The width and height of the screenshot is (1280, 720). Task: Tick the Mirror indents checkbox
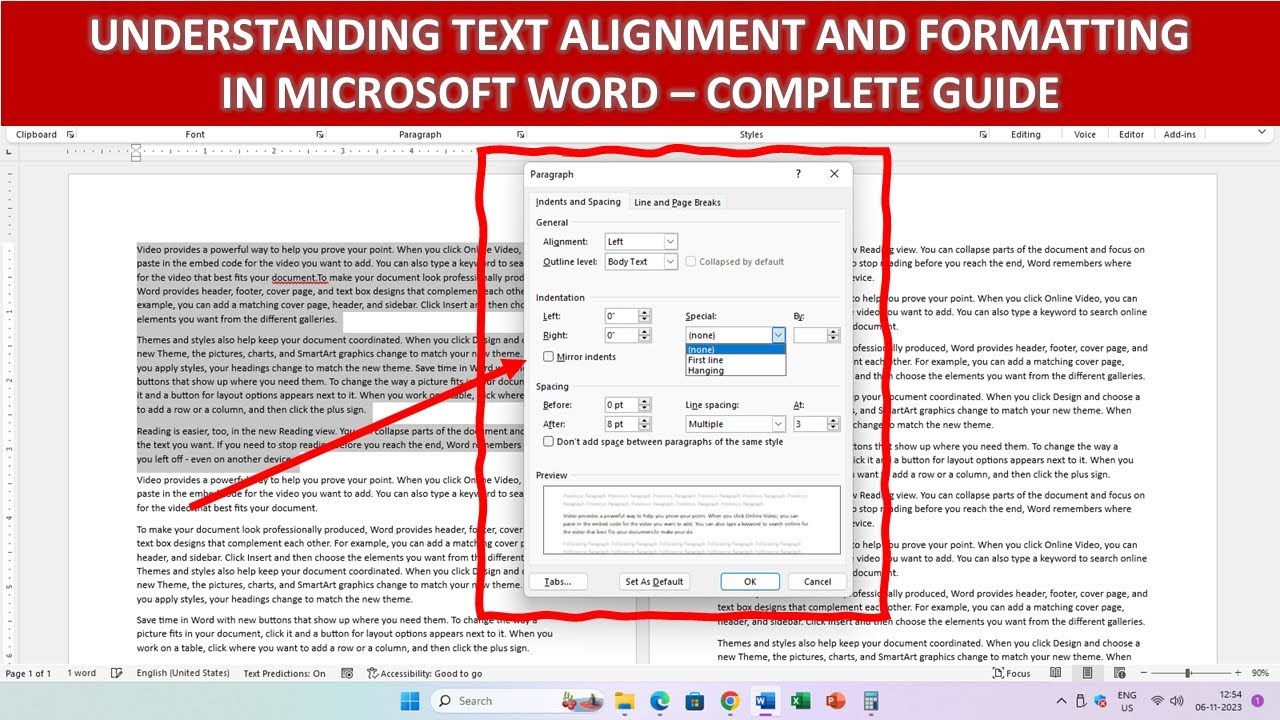tap(548, 356)
